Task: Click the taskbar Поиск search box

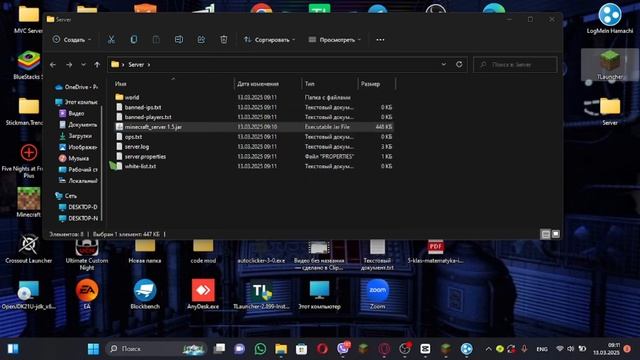Action: click(157, 349)
